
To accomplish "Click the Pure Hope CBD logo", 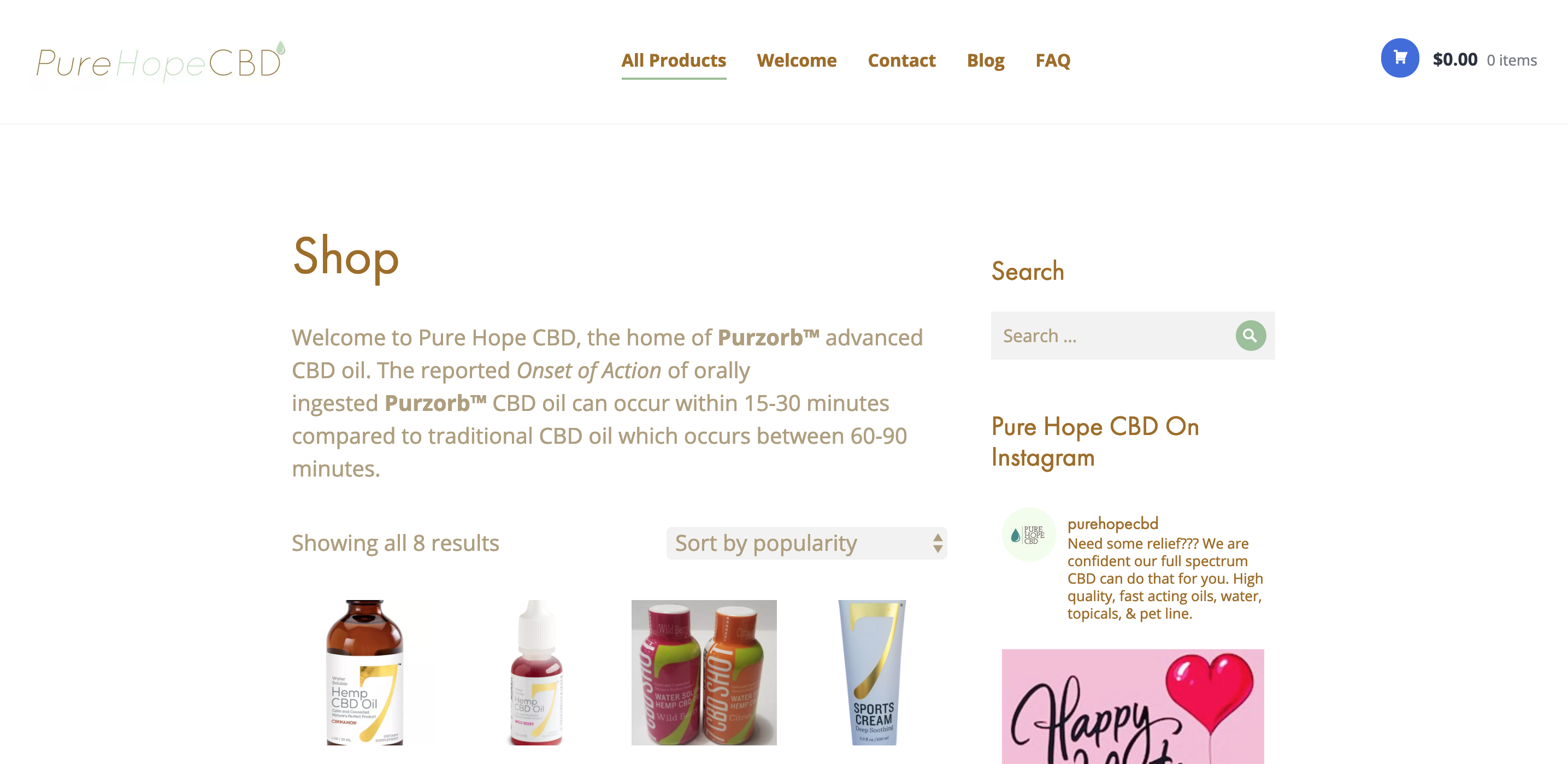I will pos(160,61).
